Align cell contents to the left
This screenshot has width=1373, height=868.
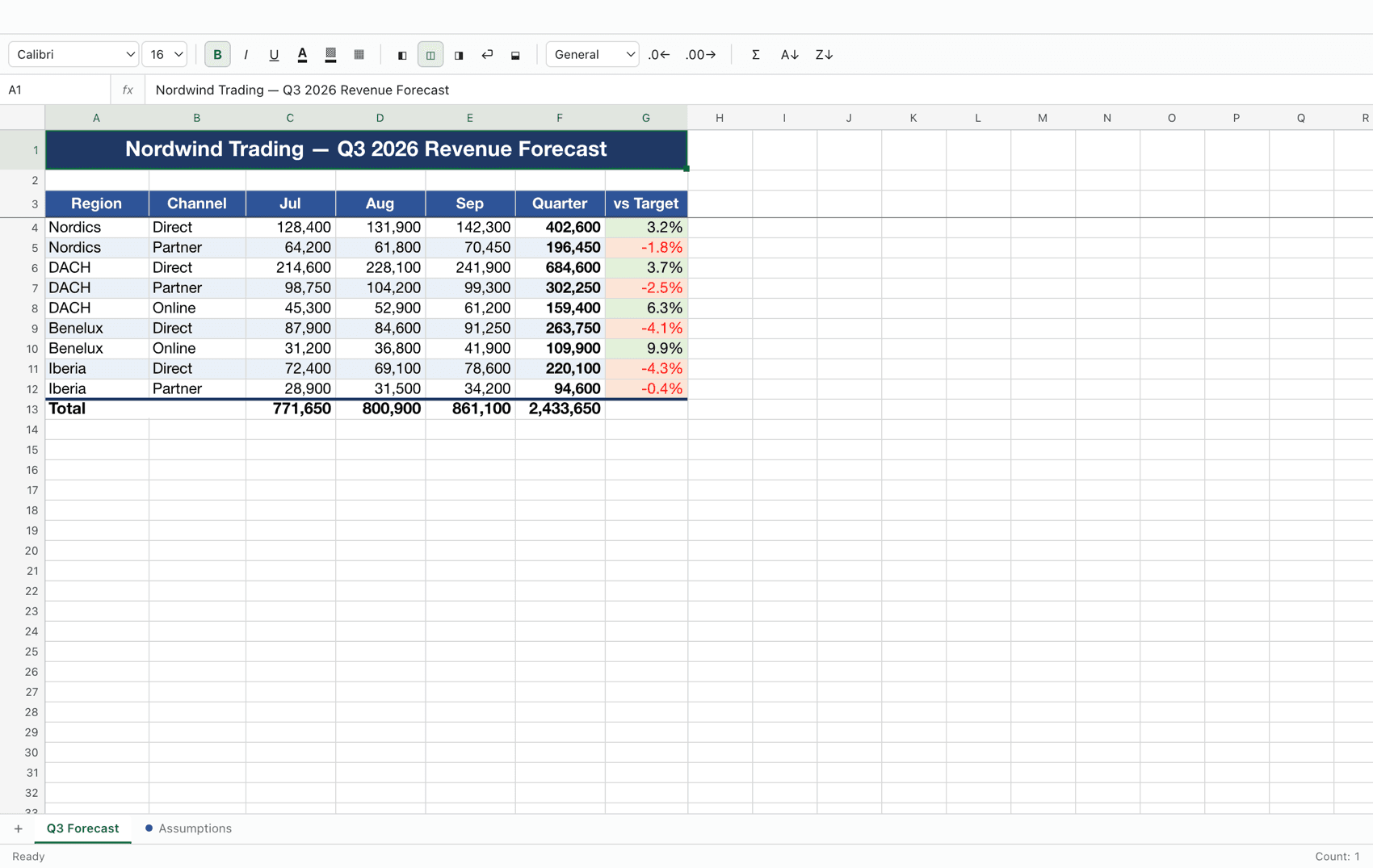click(402, 55)
